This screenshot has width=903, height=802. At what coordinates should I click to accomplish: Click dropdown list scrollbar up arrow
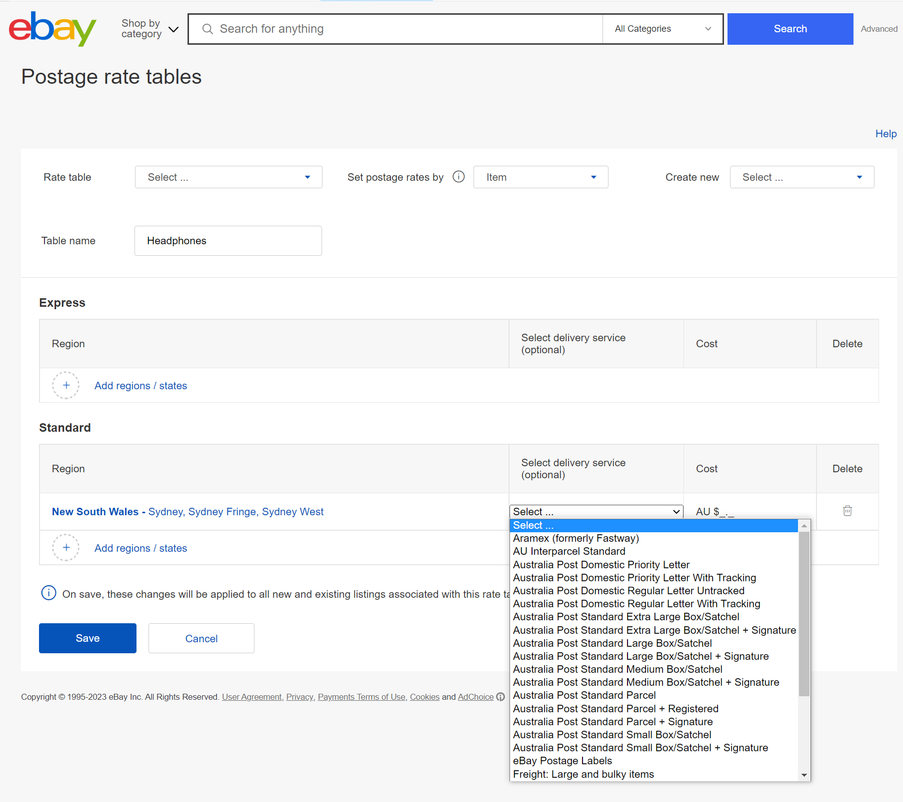[x=804, y=526]
